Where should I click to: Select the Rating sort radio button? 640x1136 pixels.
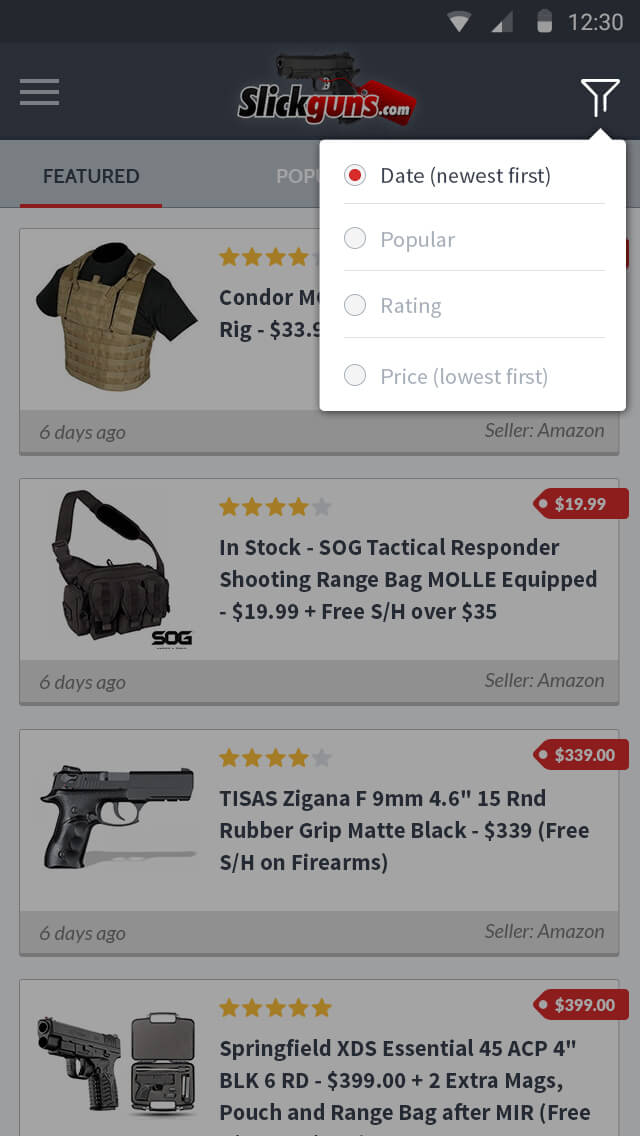coord(474,305)
